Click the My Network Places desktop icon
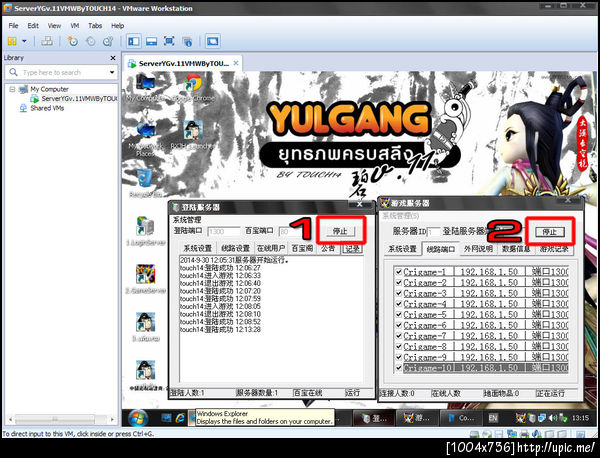600x458 pixels. click(x=146, y=139)
